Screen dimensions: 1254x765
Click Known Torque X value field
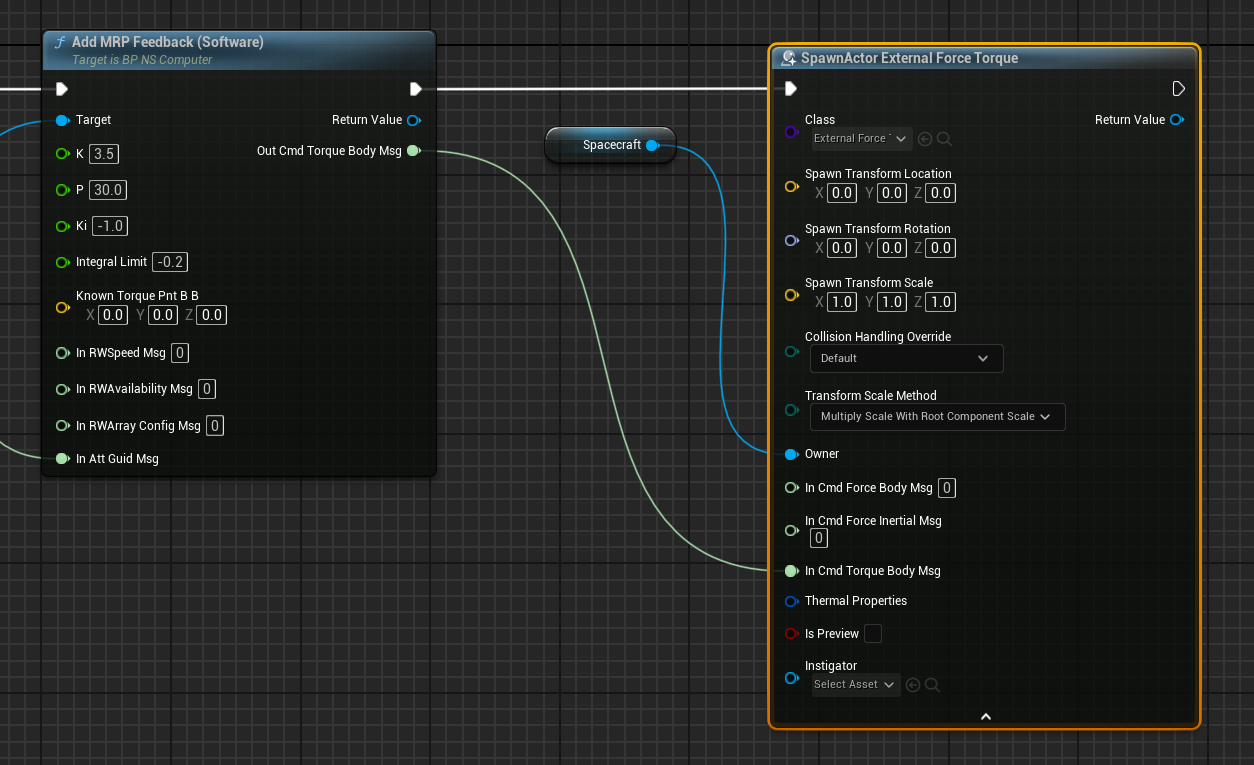(x=112, y=315)
